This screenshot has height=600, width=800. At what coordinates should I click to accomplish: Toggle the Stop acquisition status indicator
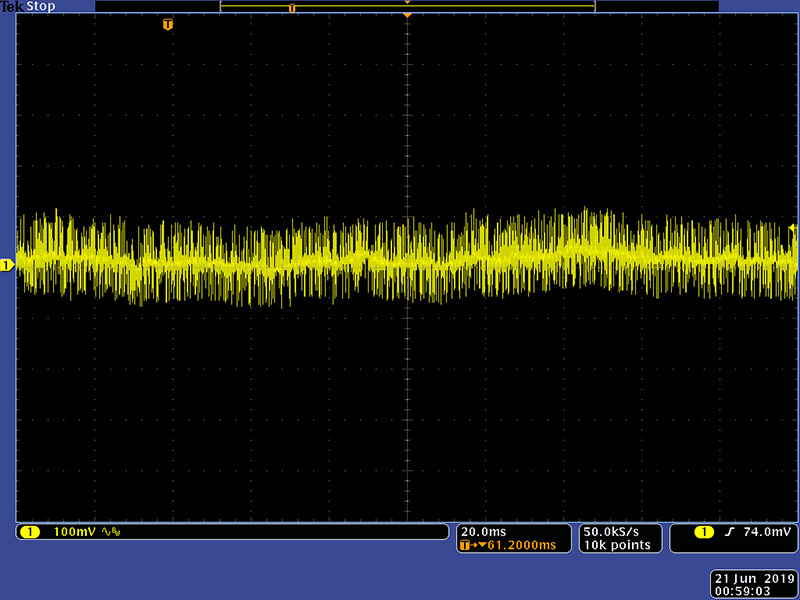point(43,6)
